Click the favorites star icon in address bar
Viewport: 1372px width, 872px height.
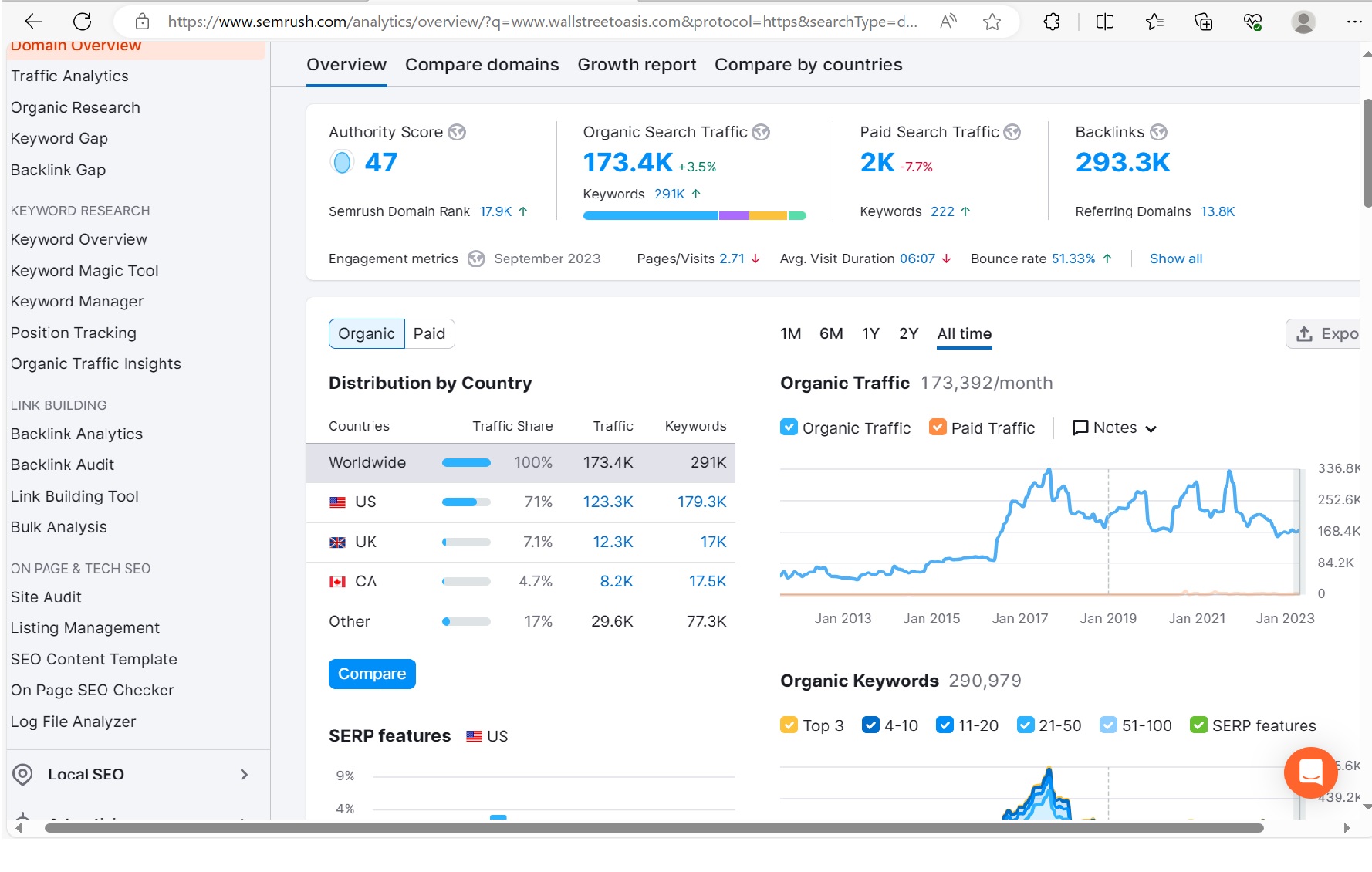pos(992,22)
